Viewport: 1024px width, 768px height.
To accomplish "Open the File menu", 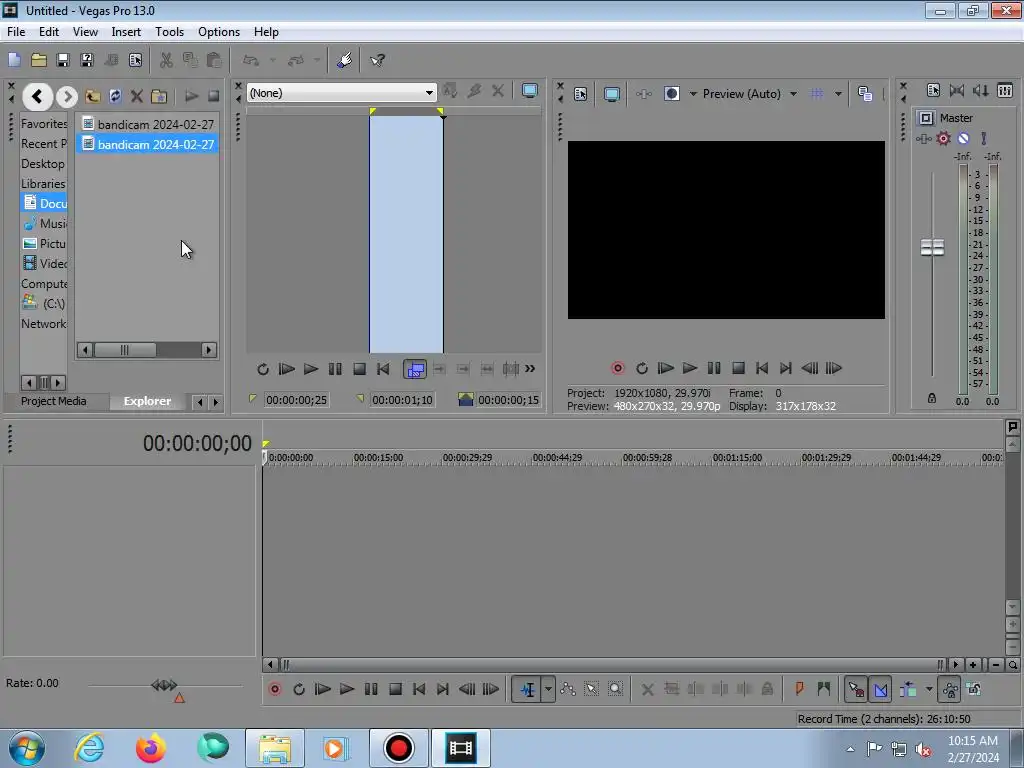I will click(x=16, y=31).
